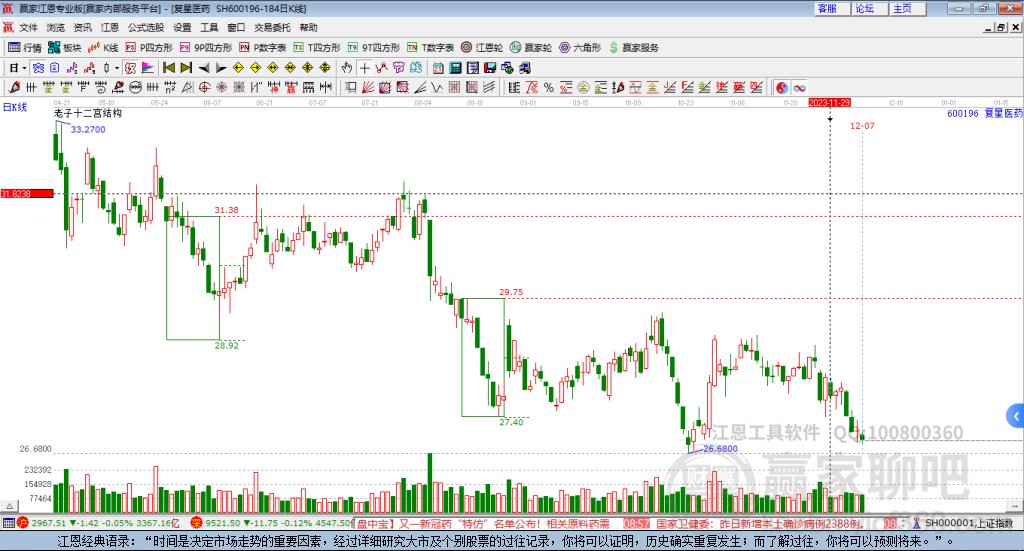Open the 9P四方形 tool

click(x=206, y=48)
